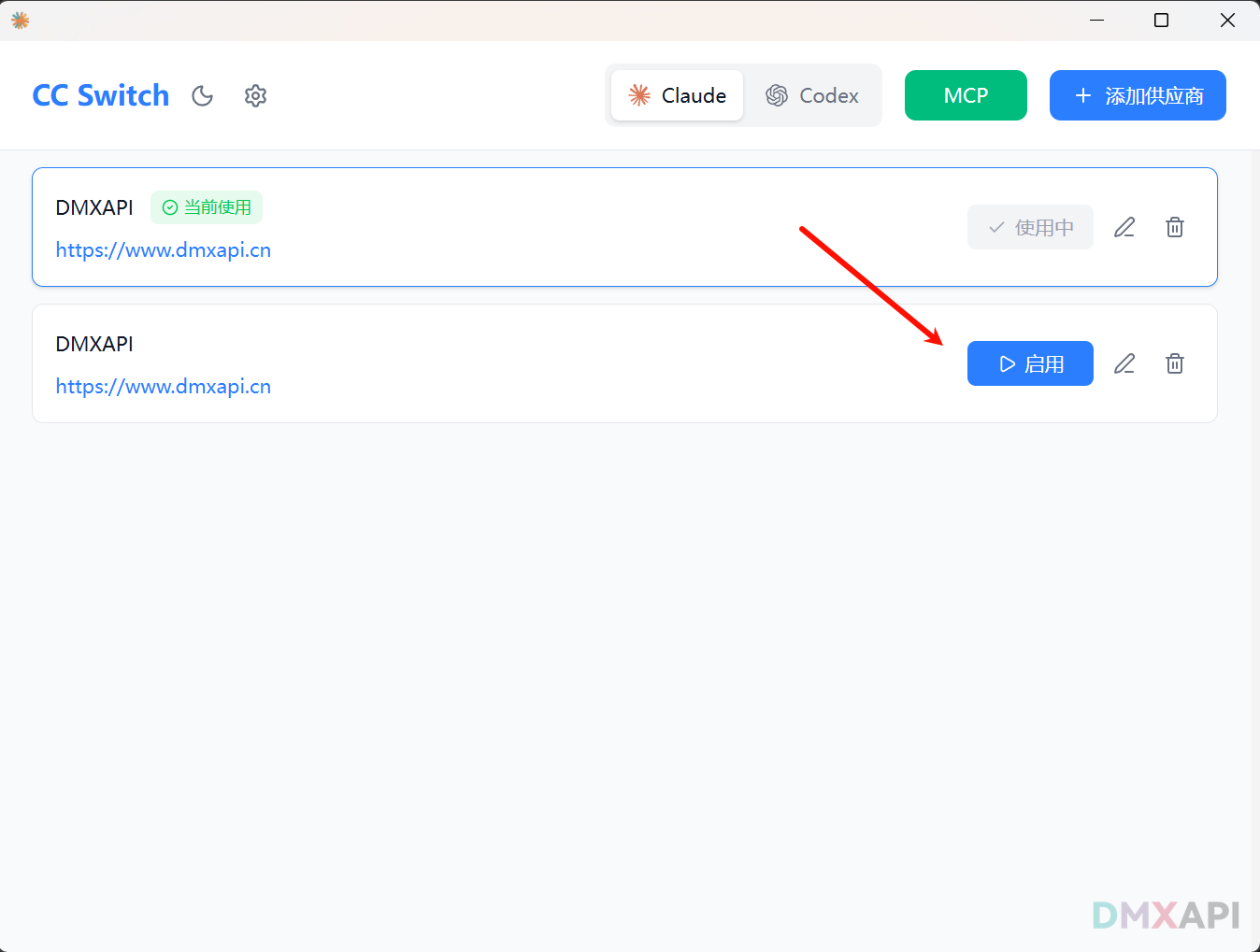
Task: Maximize the application window
Action: (x=1161, y=20)
